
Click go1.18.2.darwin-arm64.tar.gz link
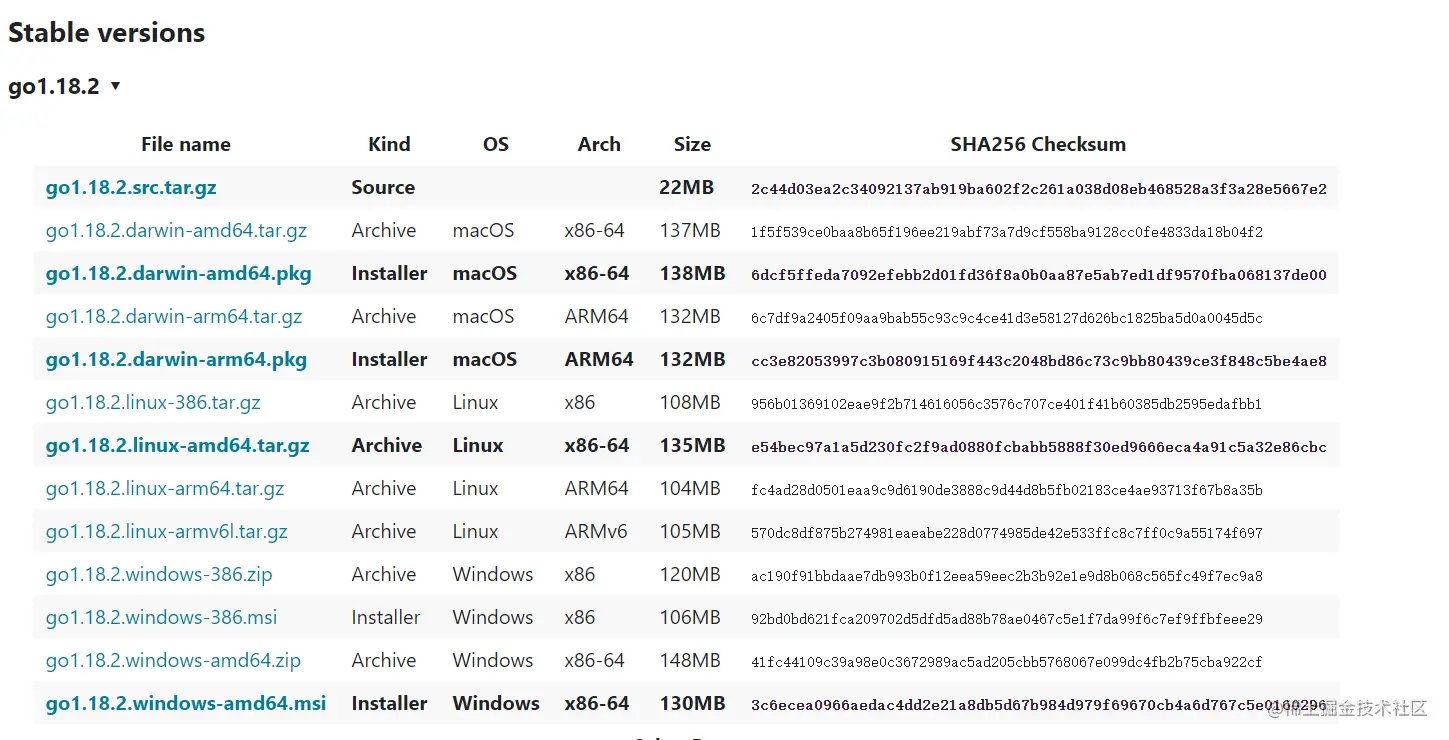[x=174, y=316]
